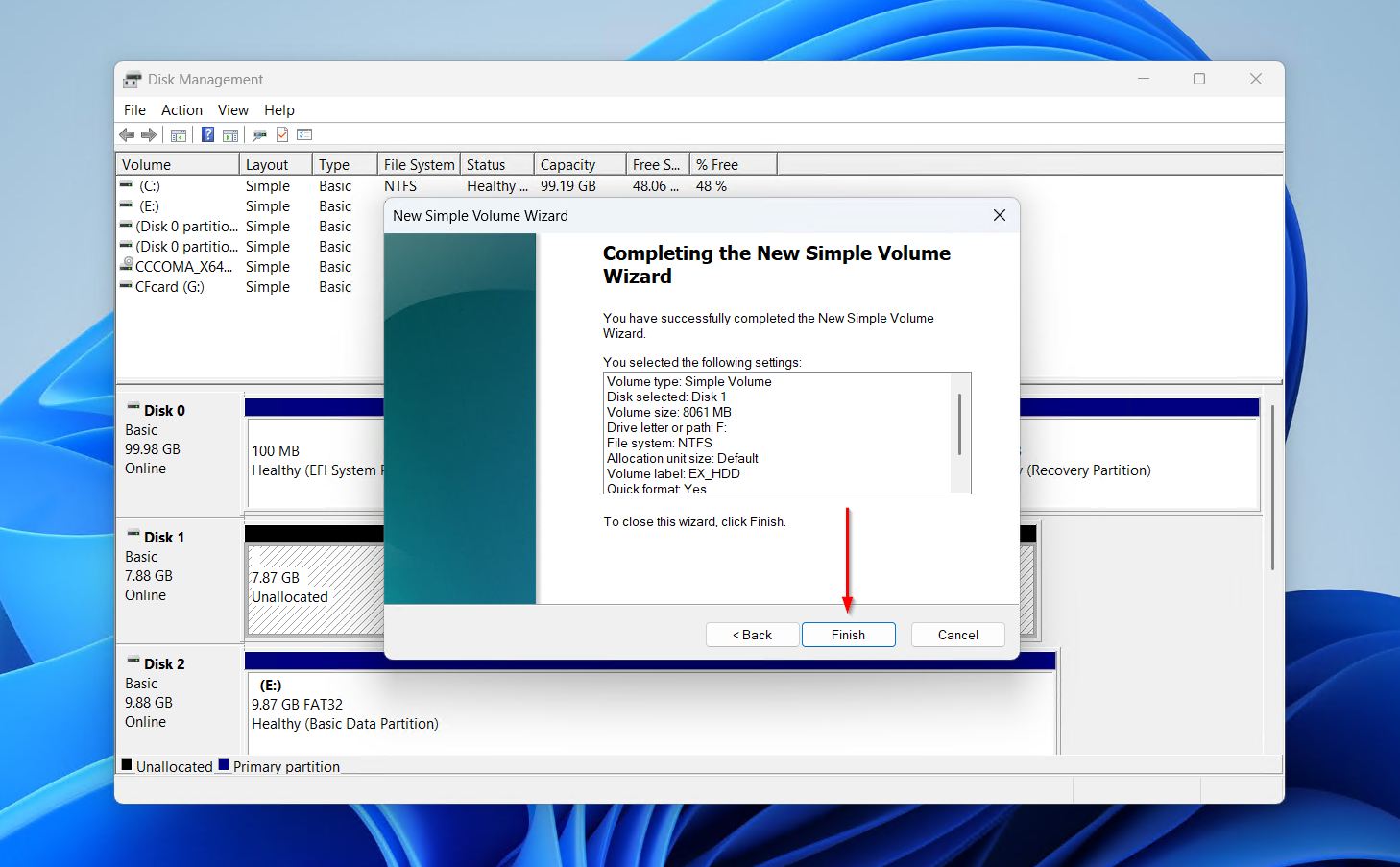The image size is (1400, 867).
Task: Toggle the Show/Hide Console Tree toolbar icon
Action: point(179,135)
